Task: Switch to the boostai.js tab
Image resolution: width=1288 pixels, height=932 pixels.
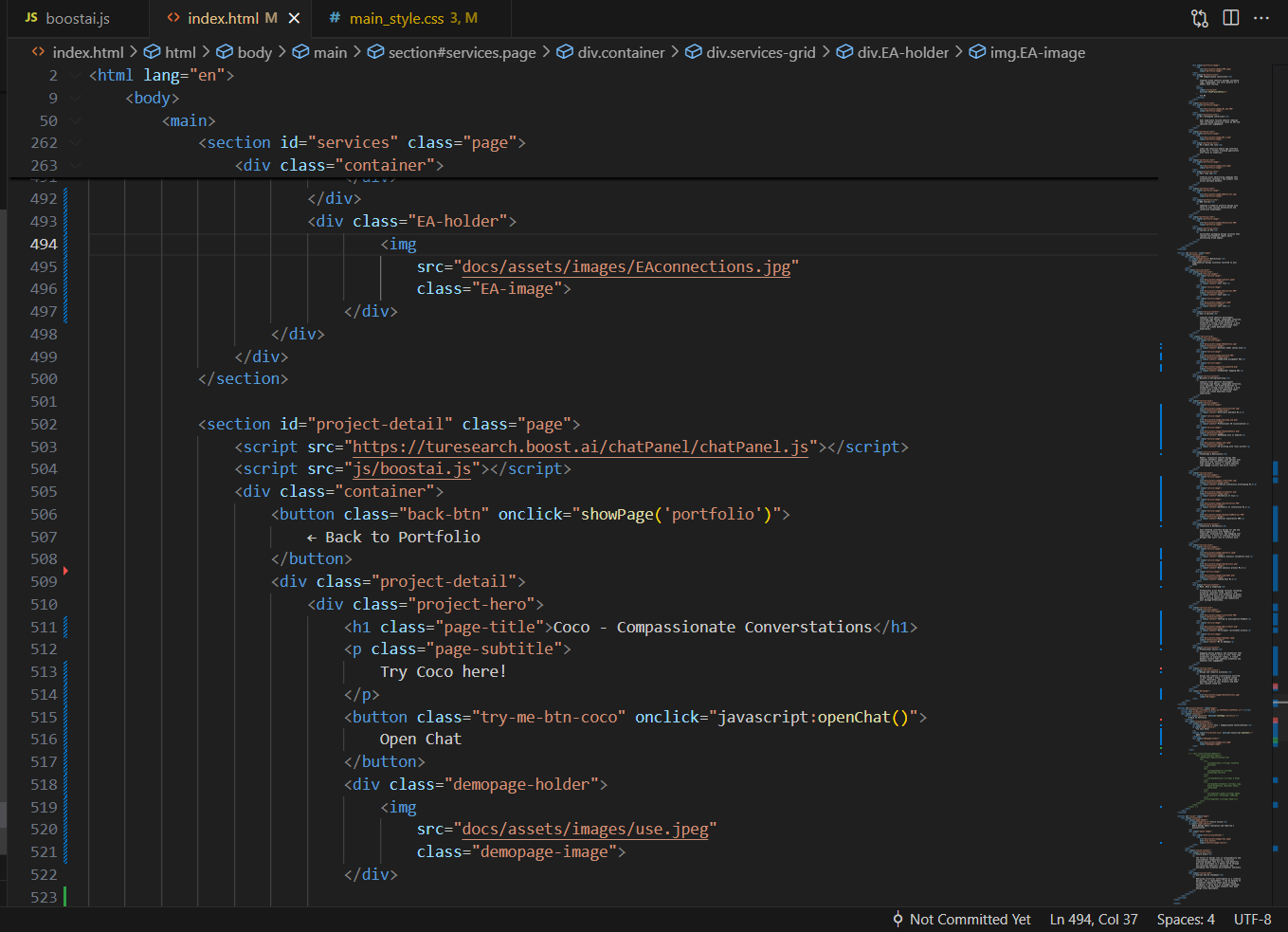Action: (x=78, y=18)
